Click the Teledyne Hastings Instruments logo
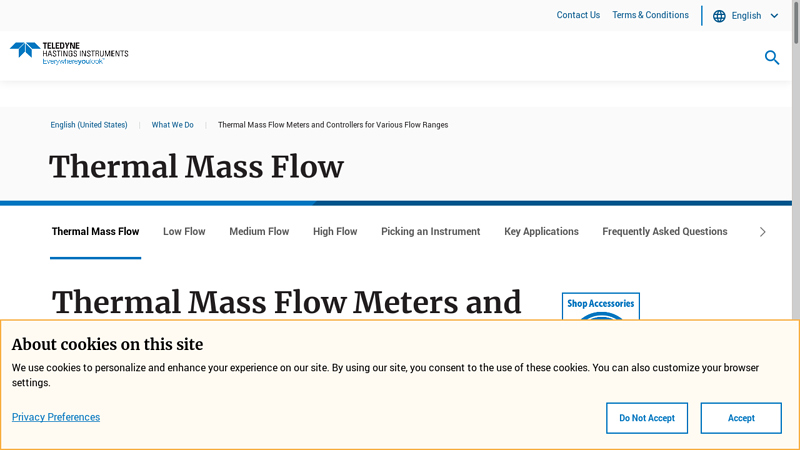This screenshot has height=450, width=800. click(x=69, y=54)
